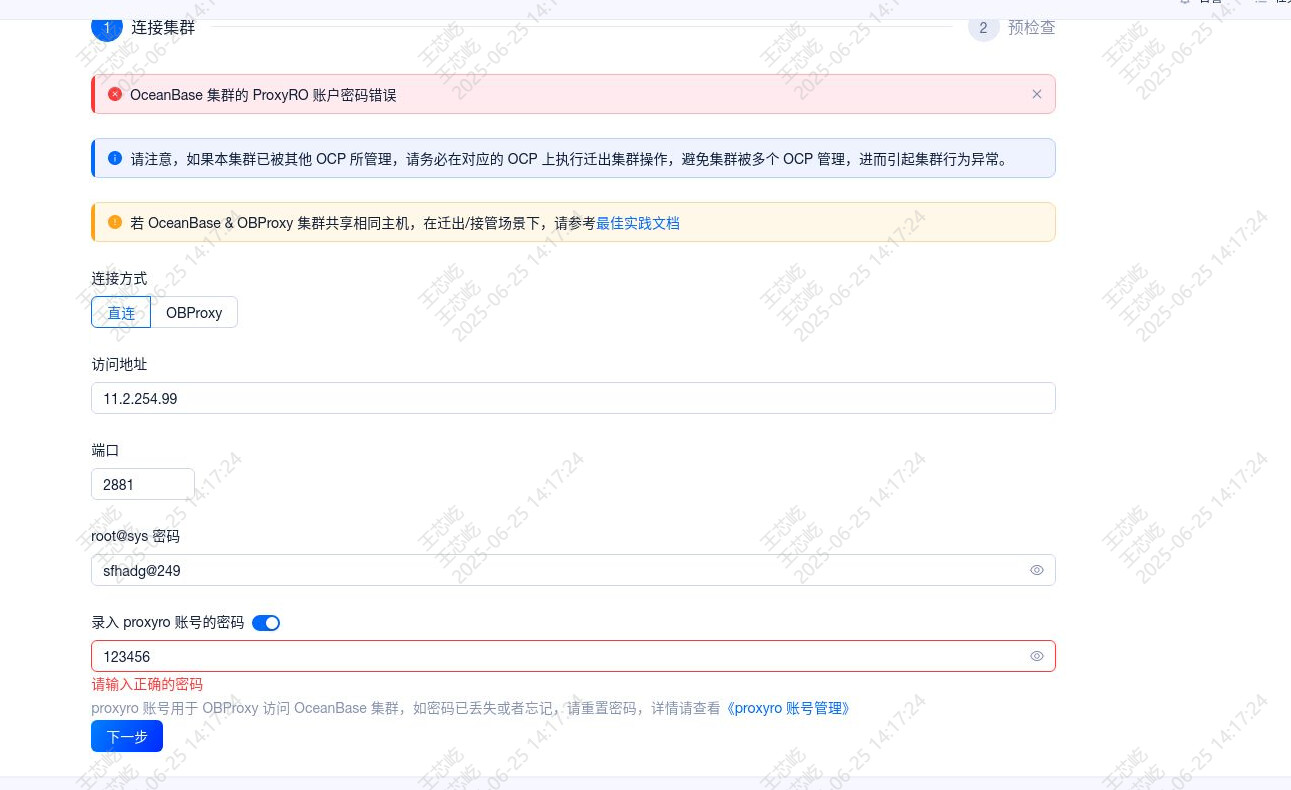Focus the root@sys 密码 input field

pos(573,570)
